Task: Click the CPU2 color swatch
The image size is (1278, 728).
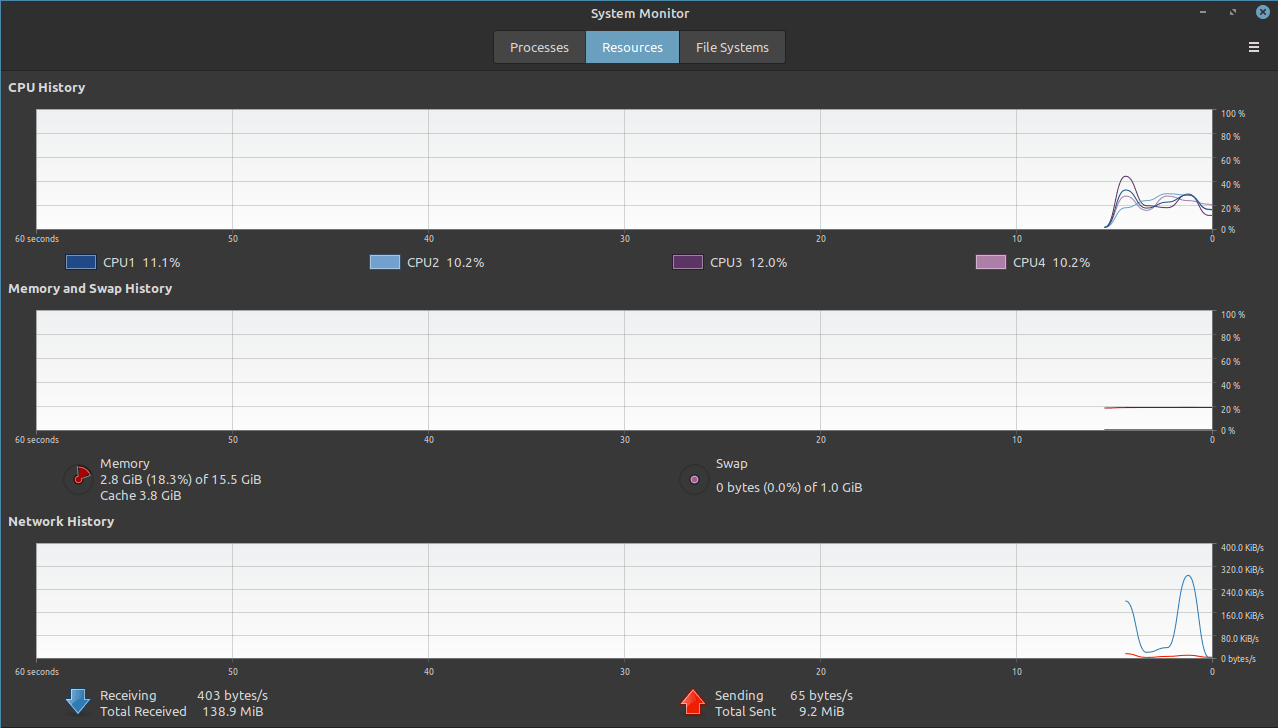Action: pos(385,262)
